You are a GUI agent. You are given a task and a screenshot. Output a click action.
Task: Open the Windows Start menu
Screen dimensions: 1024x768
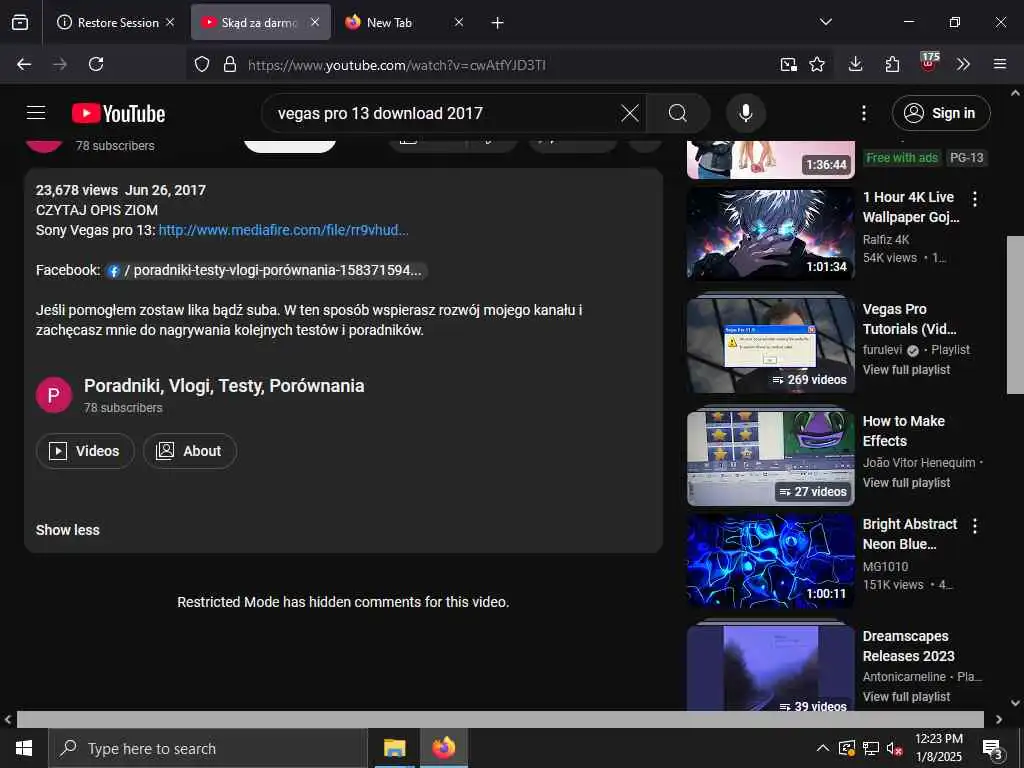point(24,748)
